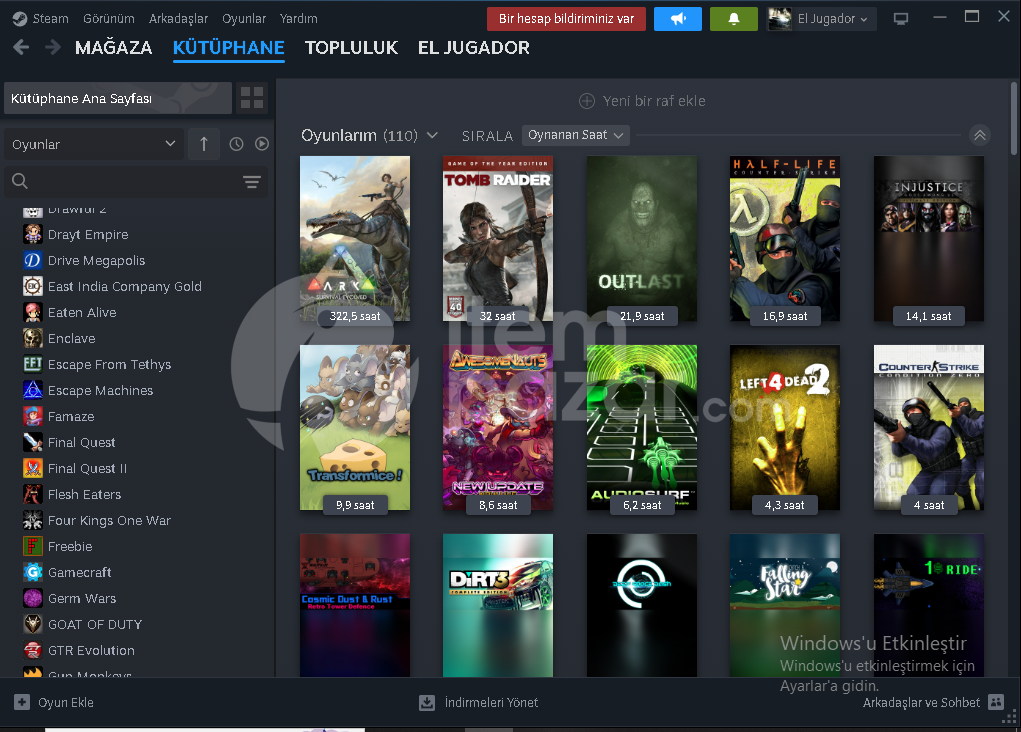Image resolution: width=1021 pixels, height=732 pixels.
Task: Expand the Oyunlarım (110) shelf dropdown
Action: click(432, 135)
